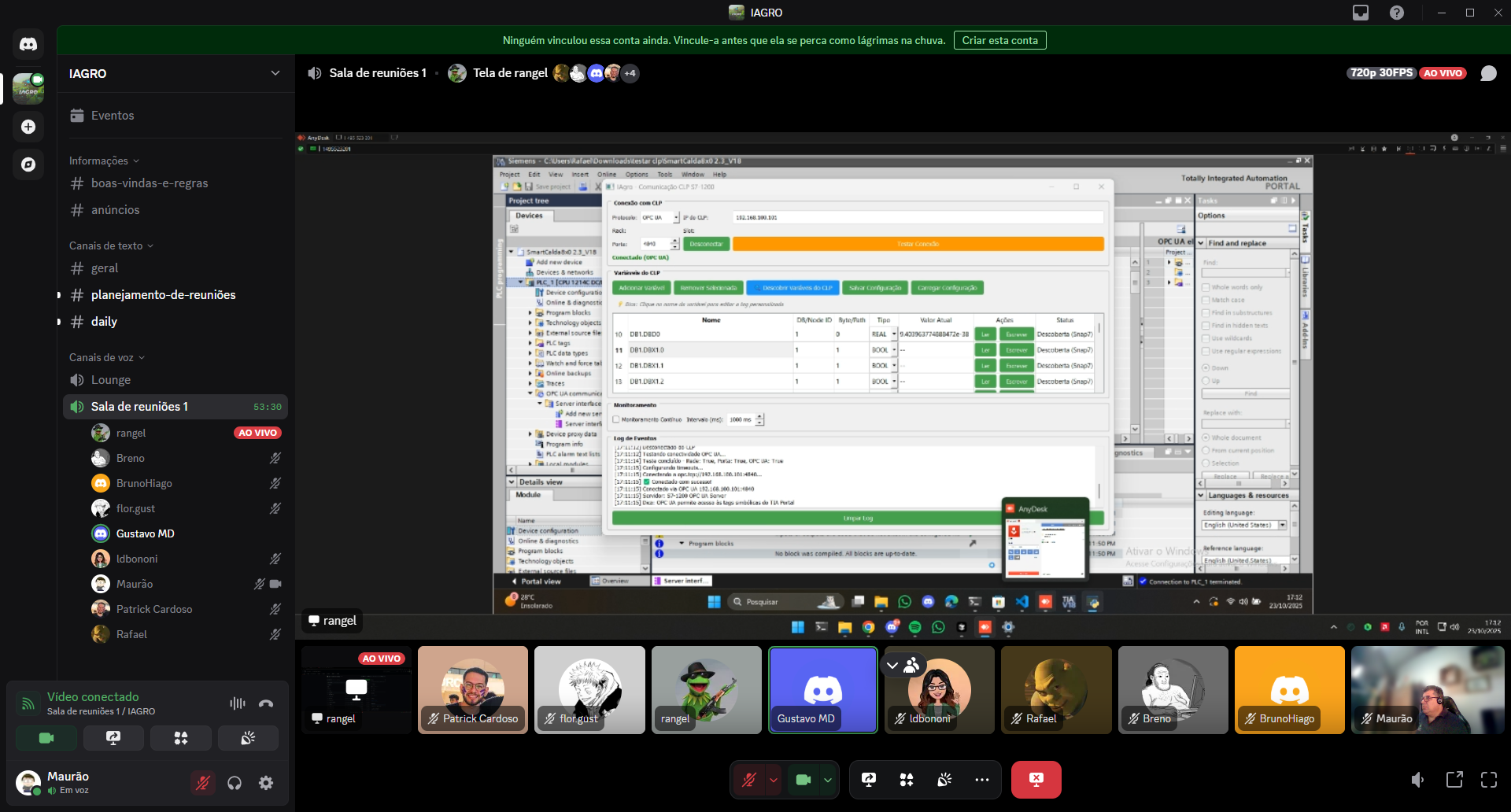Select rangel AO VIVO stream tile
The width and height of the screenshot is (1511, 812).
357,690
